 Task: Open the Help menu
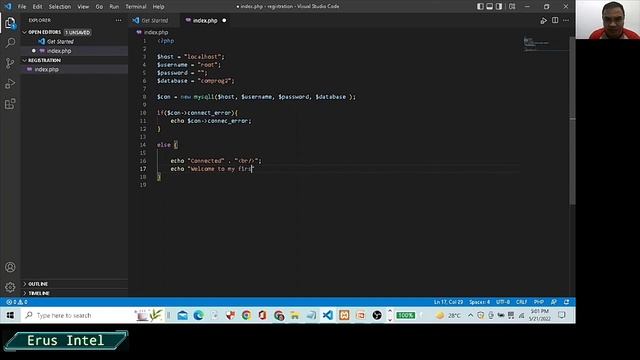point(158,7)
